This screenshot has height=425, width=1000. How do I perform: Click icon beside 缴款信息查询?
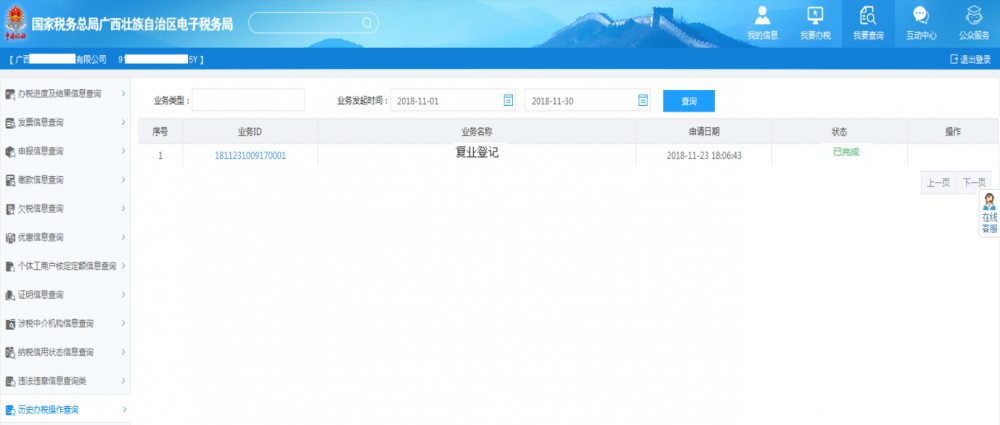[10, 180]
